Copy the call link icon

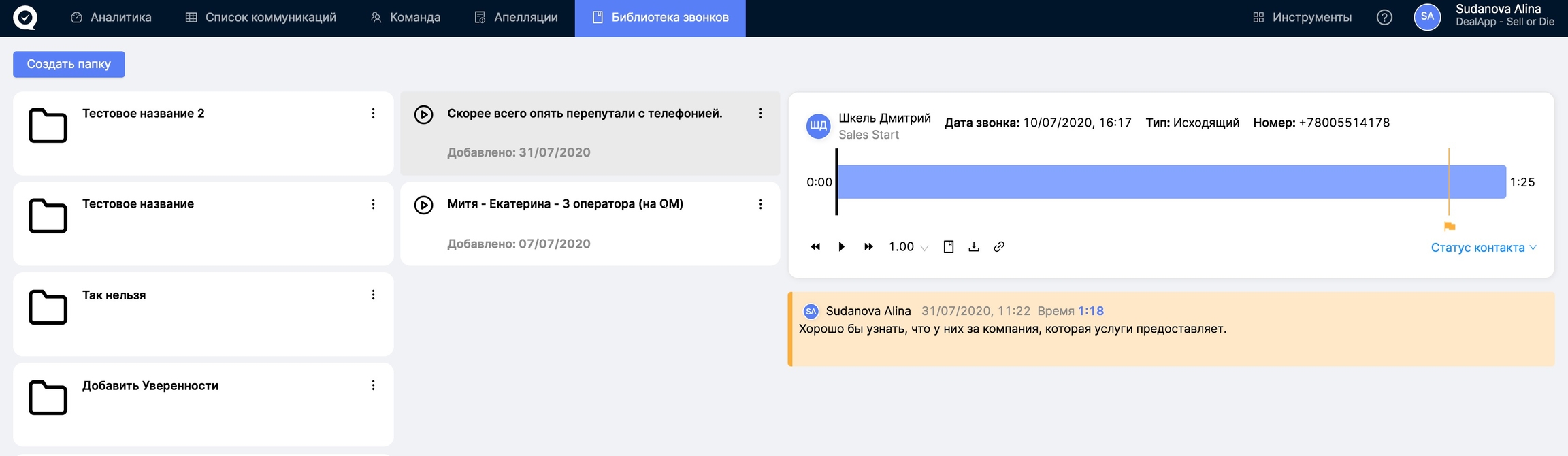[999, 247]
